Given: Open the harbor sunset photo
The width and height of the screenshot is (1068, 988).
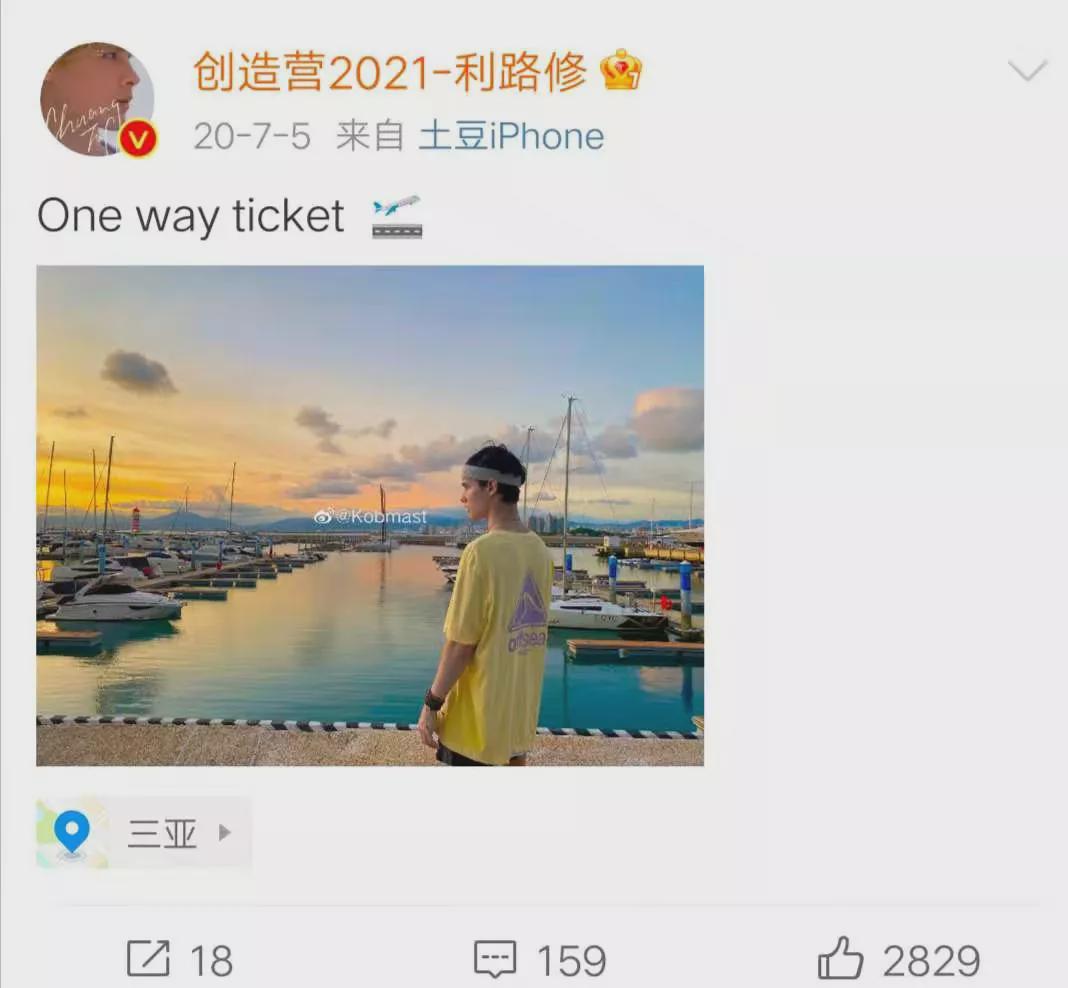Looking at the screenshot, I should click(x=370, y=515).
